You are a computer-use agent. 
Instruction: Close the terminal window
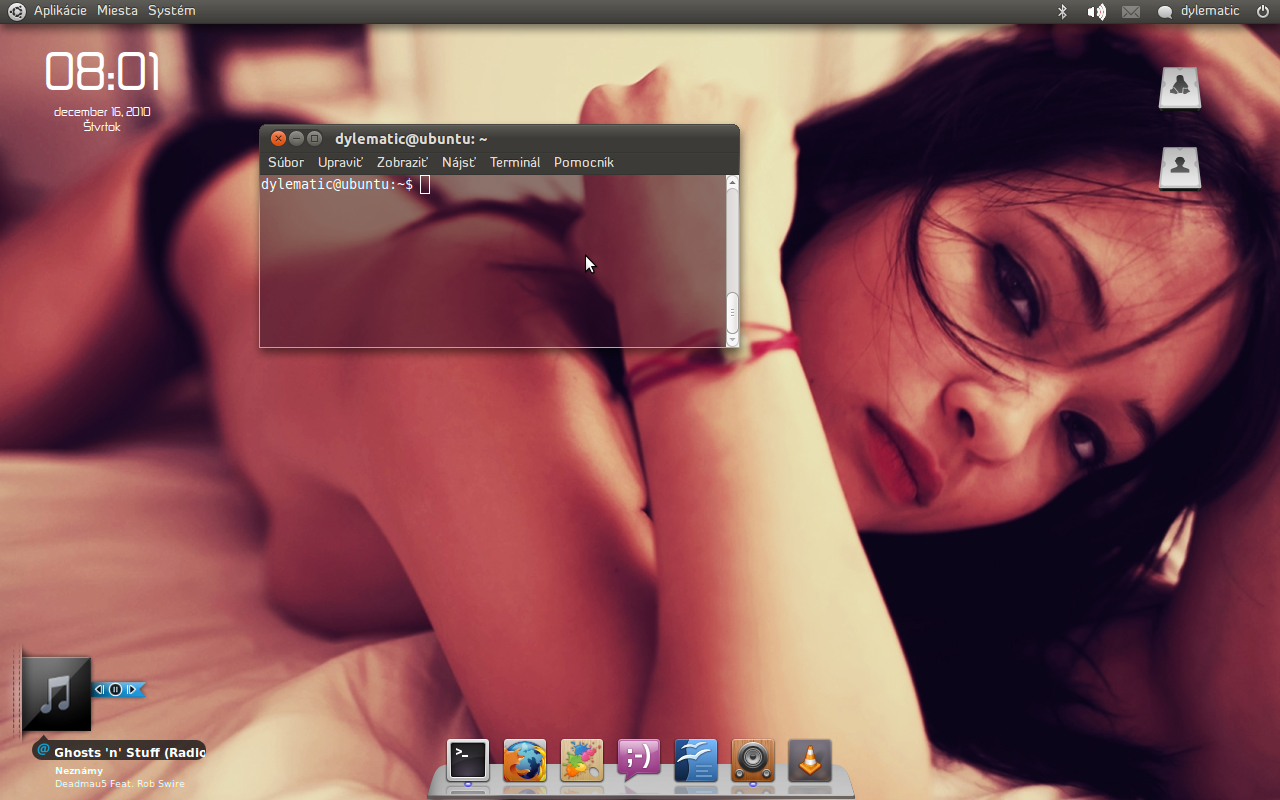point(279,138)
